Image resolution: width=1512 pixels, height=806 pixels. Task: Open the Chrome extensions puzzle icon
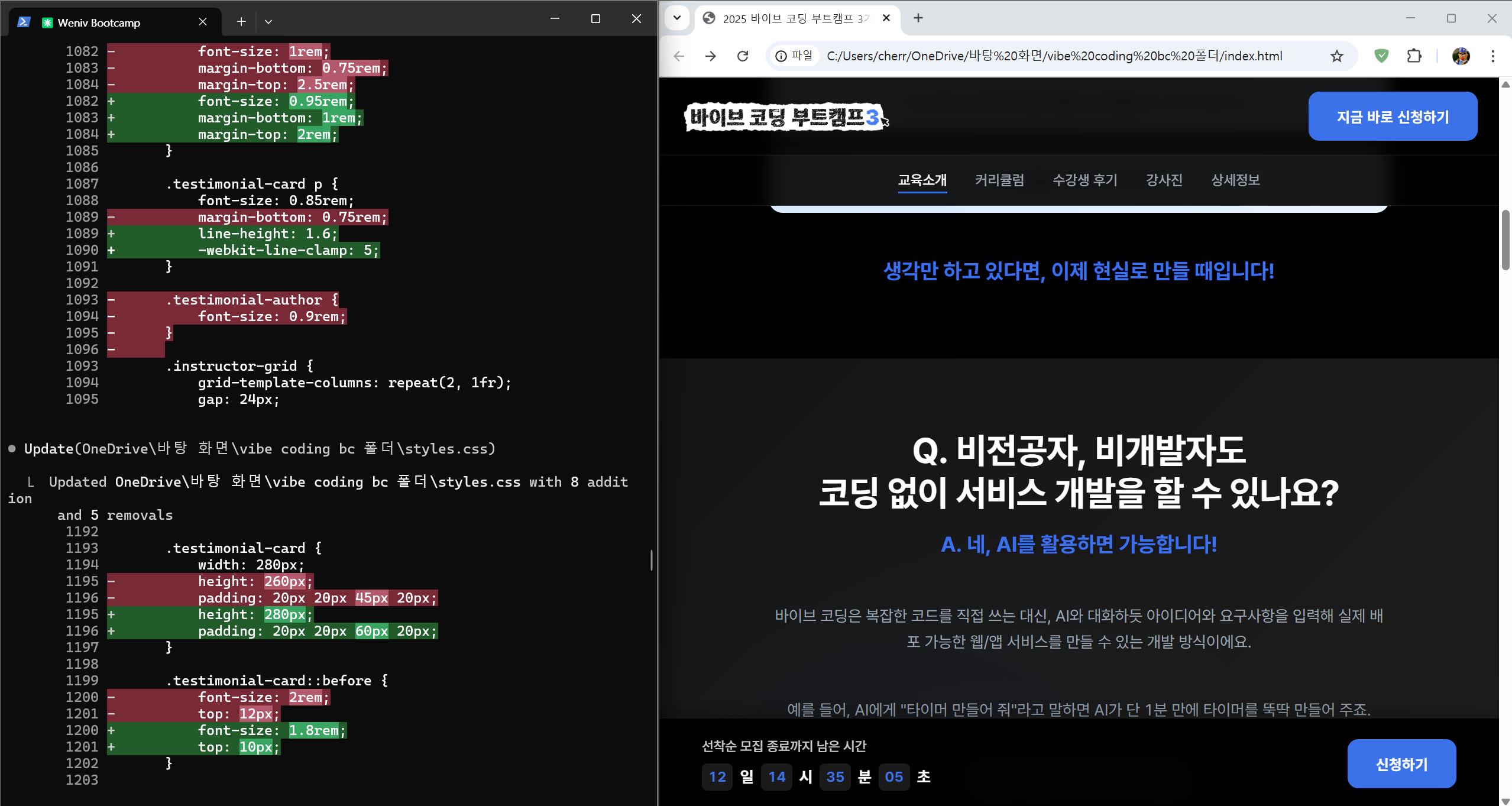(1414, 56)
